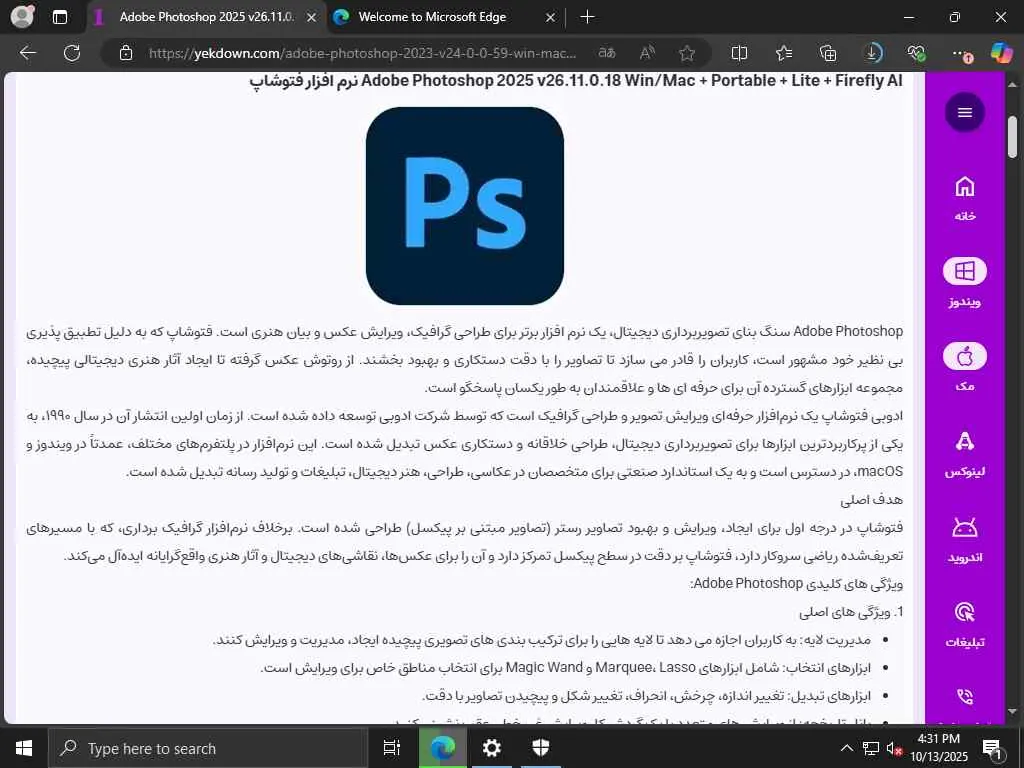Add page to favorites star icon

click(x=686, y=53)
